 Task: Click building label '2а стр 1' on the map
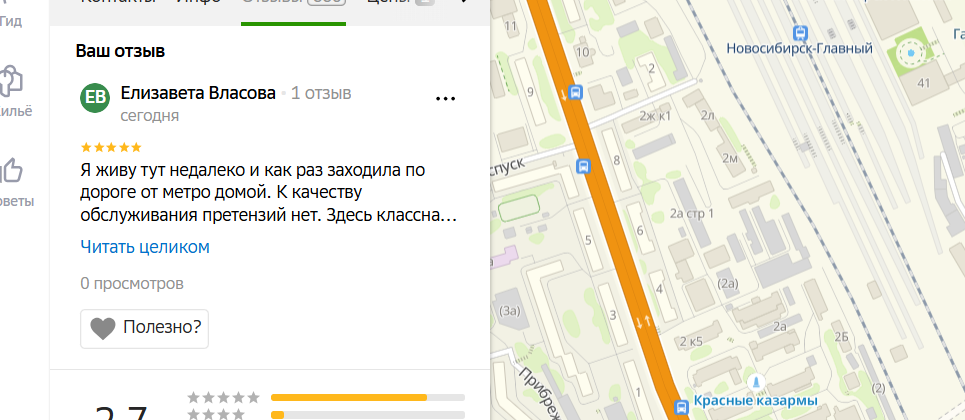point(691,214)
